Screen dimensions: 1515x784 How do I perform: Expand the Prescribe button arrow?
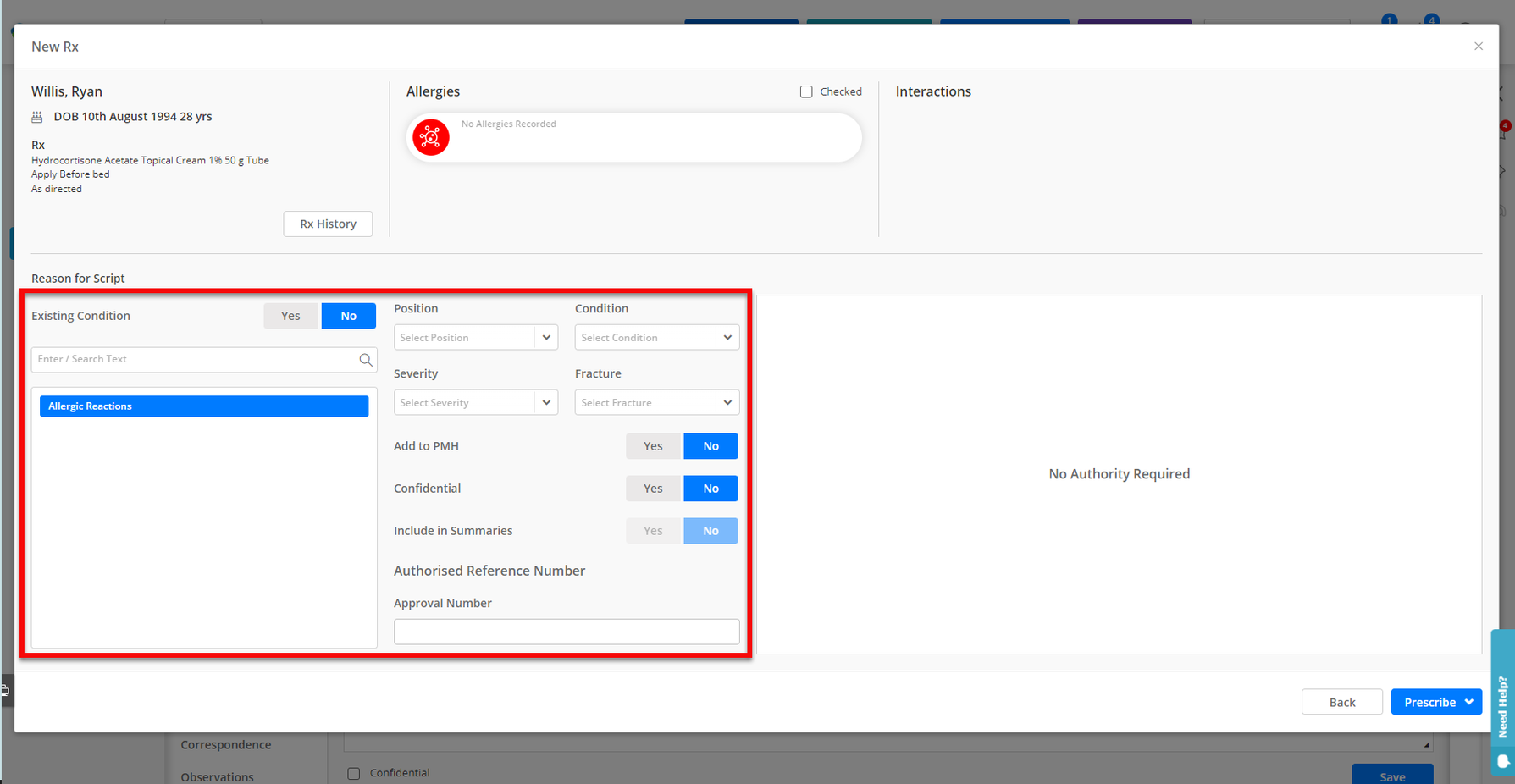[x=1469, y=702]
